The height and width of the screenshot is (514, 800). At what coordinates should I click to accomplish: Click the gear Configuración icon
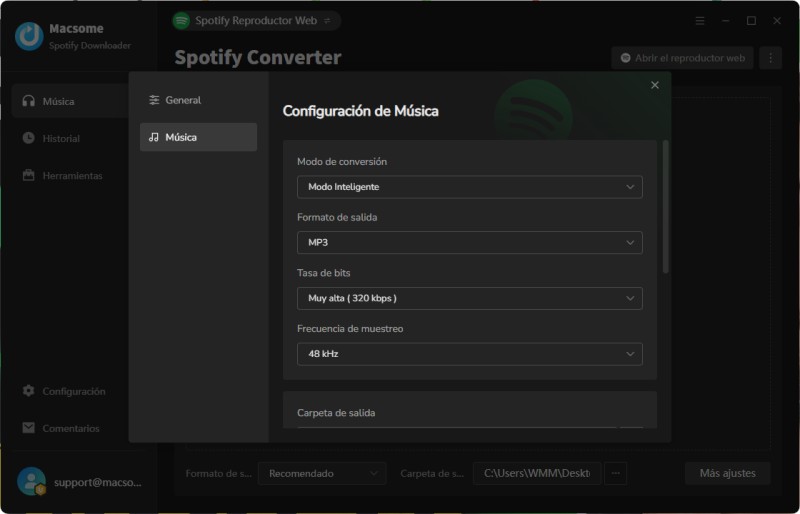(29, 391)
